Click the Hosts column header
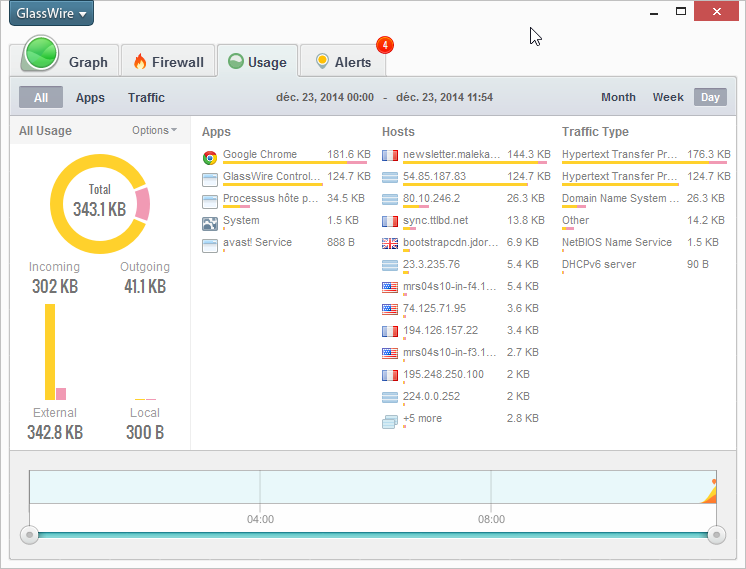746x569 pixels. pos(398,132)
